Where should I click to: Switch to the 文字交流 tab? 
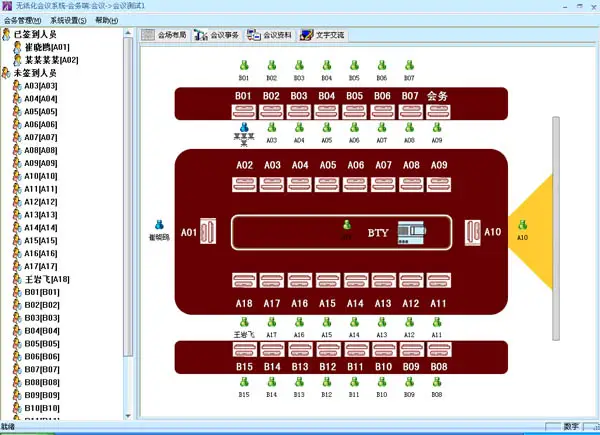322,35
